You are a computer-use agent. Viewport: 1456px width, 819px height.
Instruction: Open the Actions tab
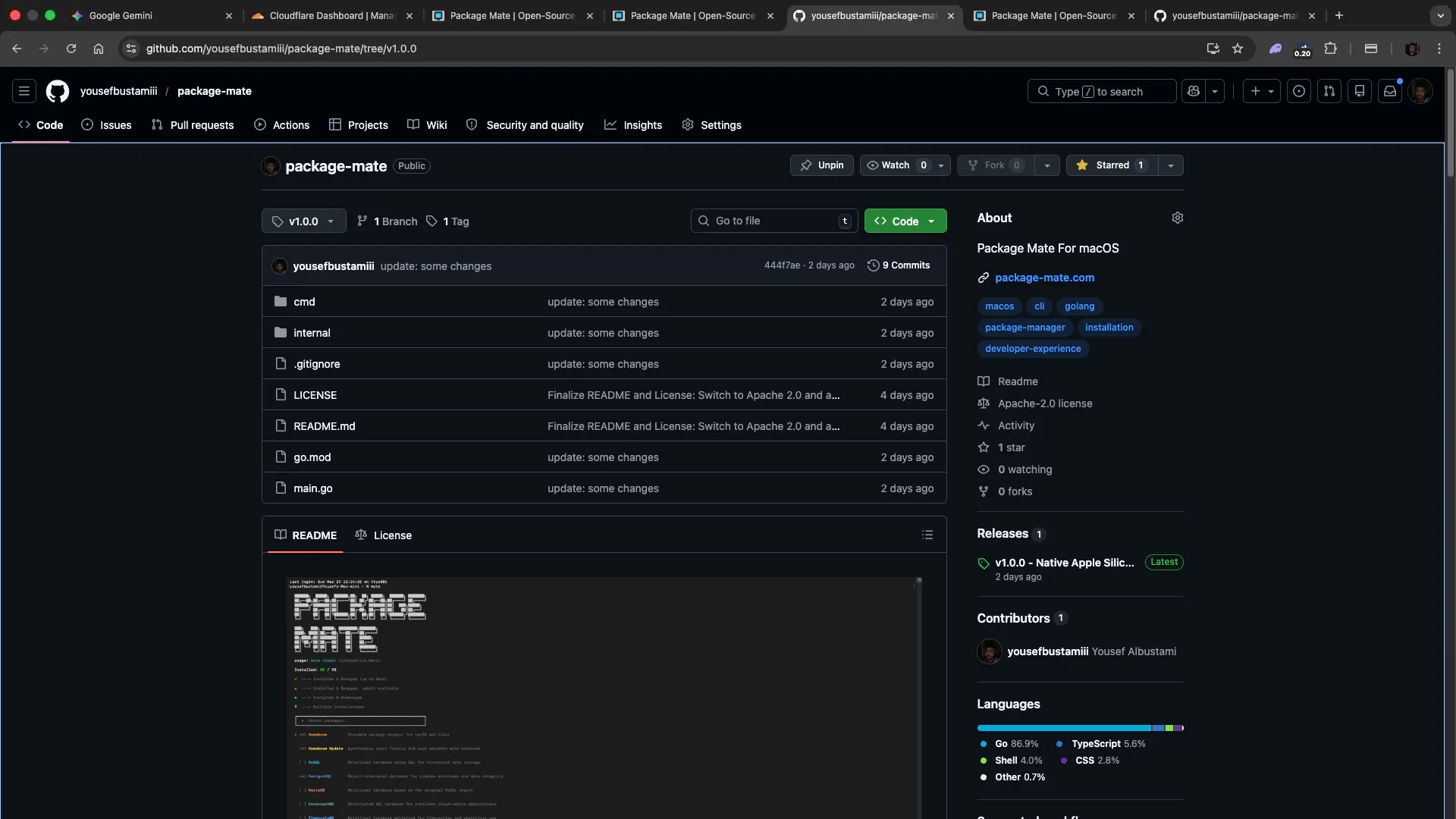click(x=282, y=125)
